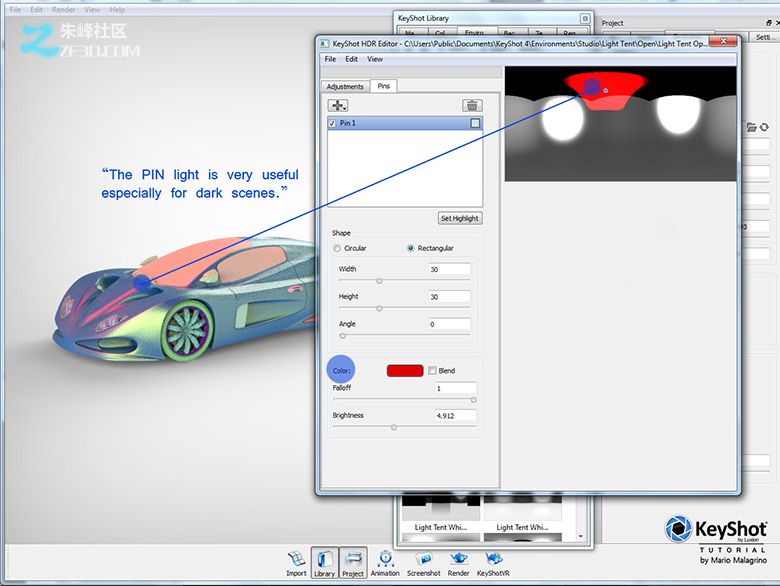Open the Setti... tab in Project panel

click(x=763, y=37)
